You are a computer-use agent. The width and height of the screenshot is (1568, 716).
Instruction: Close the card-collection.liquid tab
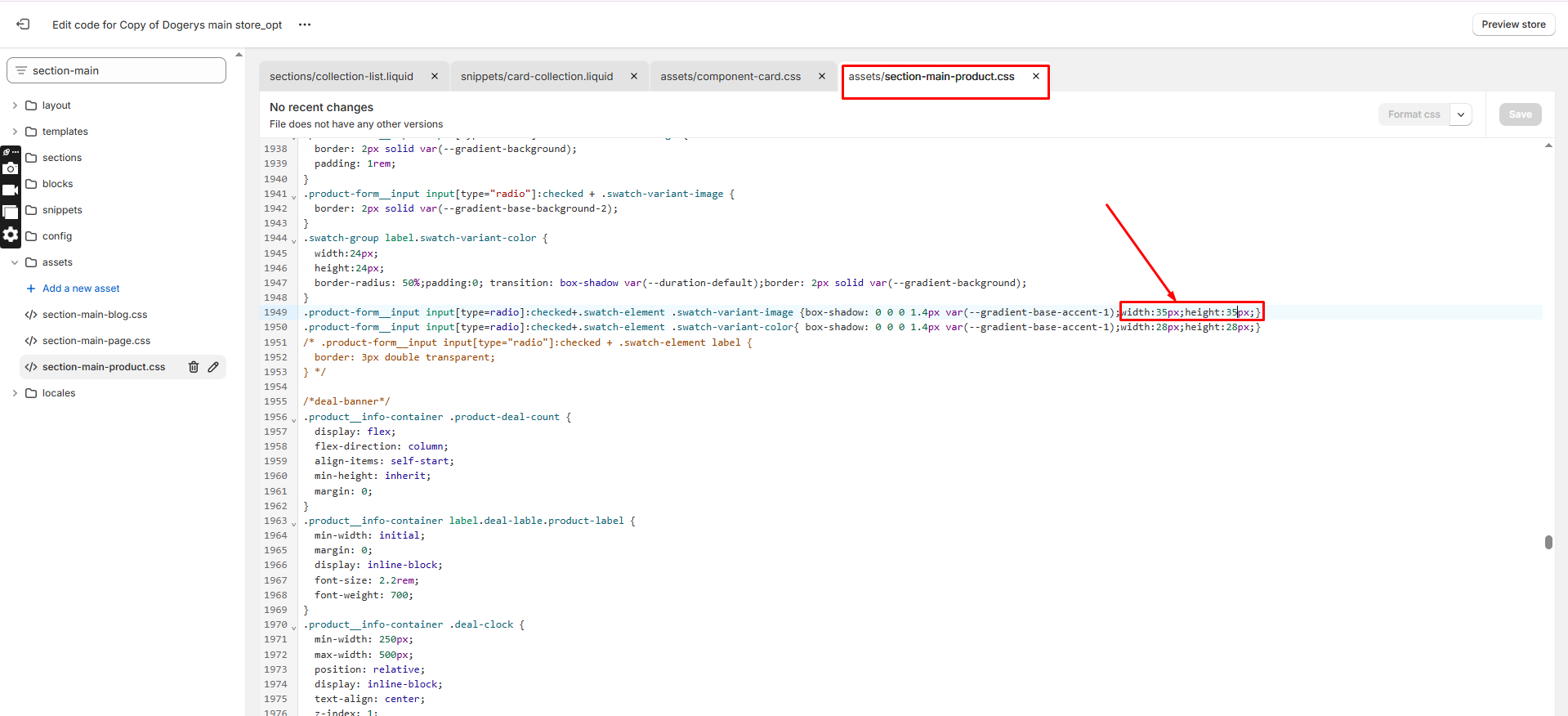tap(634, 76)
